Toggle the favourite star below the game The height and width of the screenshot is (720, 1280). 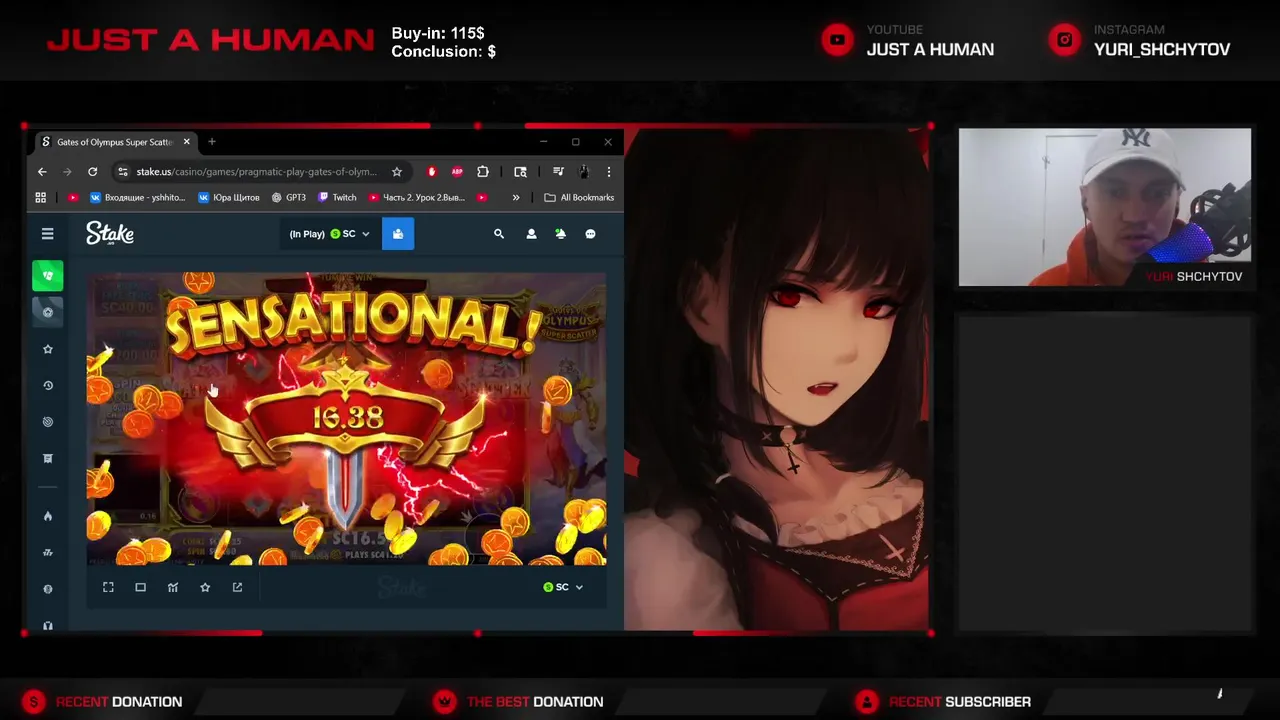(x=205, y=587)
